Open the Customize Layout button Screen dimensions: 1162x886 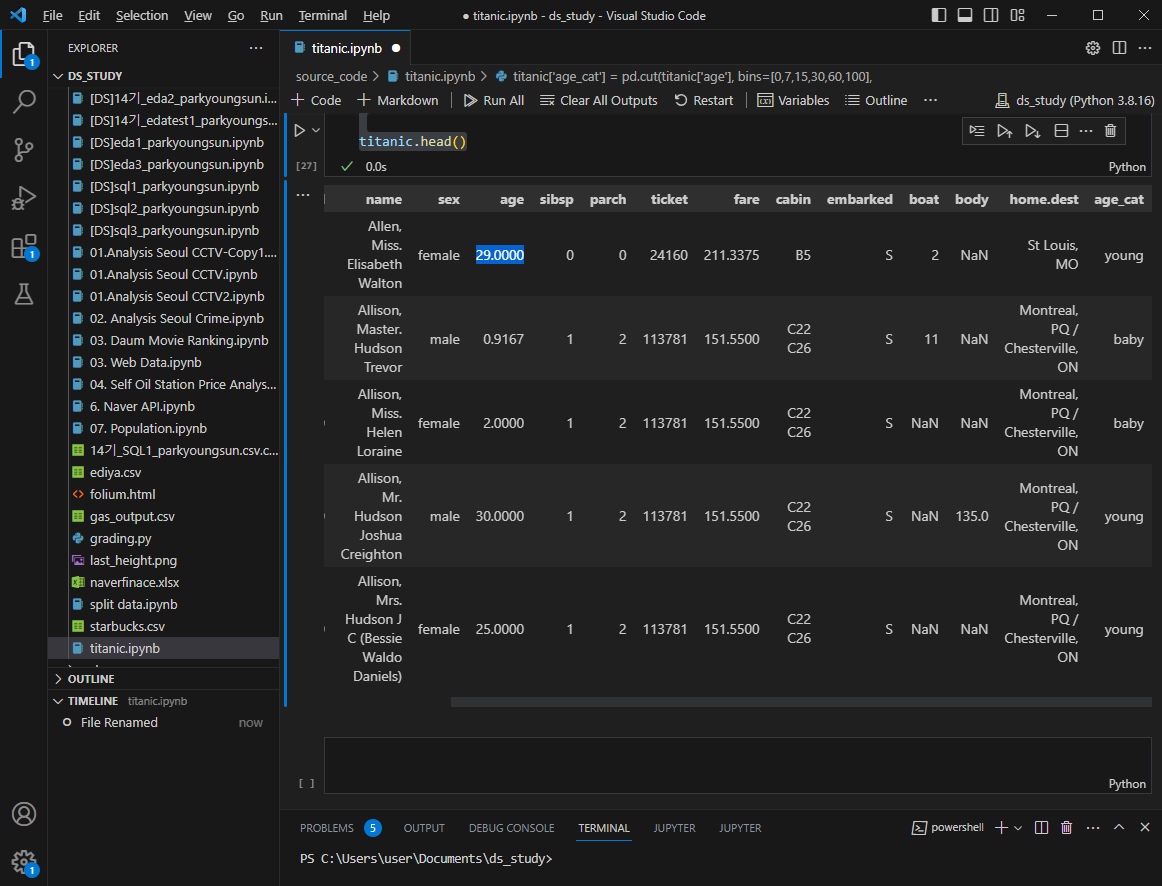click(x=1017, y=15)
